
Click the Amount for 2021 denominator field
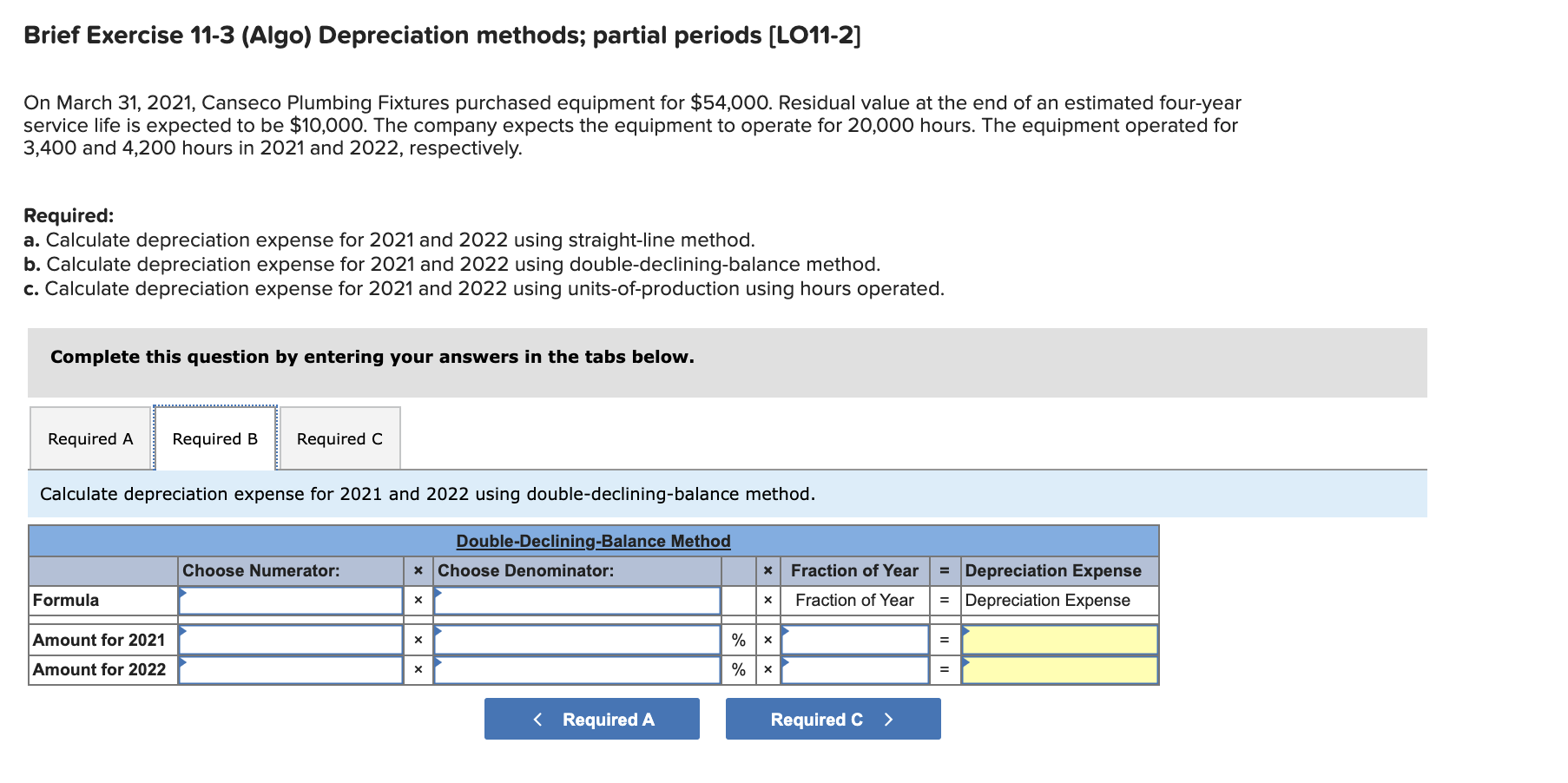[x=577, y=640]
